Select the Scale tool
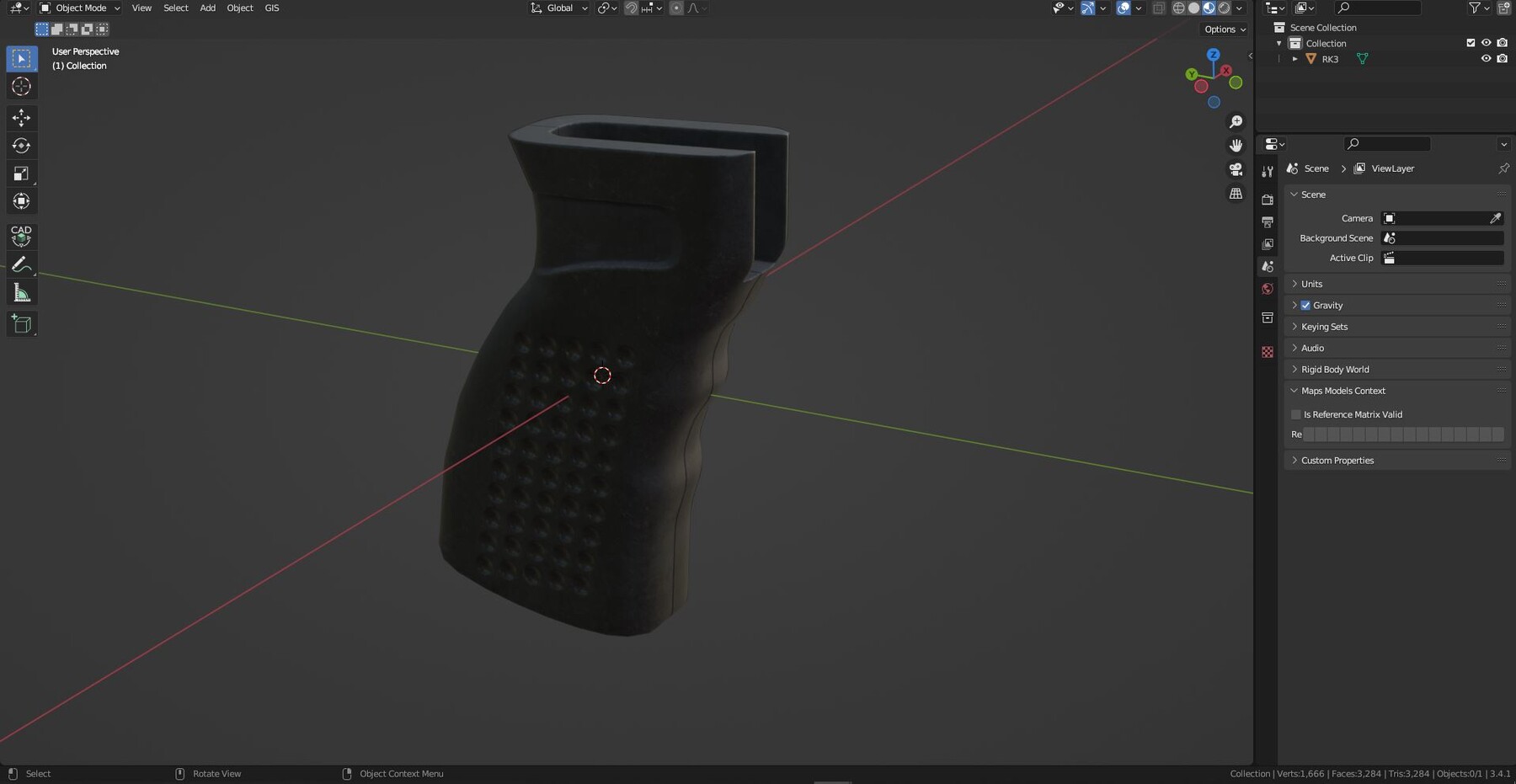The height and width of the screenshot is (784, 1516). (x=21, y=173)
